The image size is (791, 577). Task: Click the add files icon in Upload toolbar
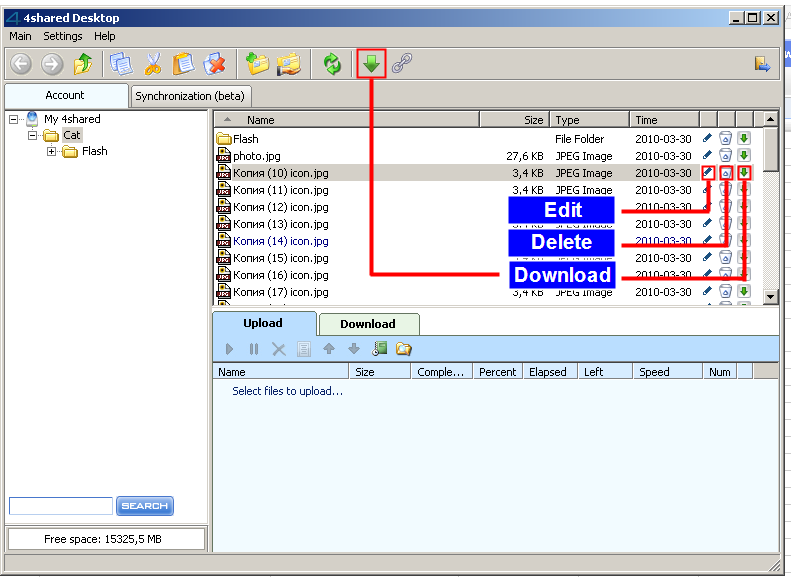(x=379, y=349)
